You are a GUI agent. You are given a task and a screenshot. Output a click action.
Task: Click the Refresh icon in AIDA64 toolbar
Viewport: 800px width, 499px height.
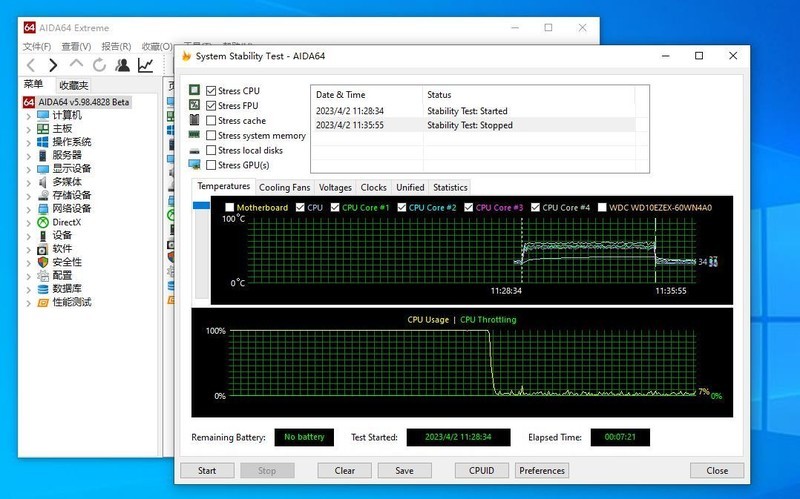tap(99, 65)
